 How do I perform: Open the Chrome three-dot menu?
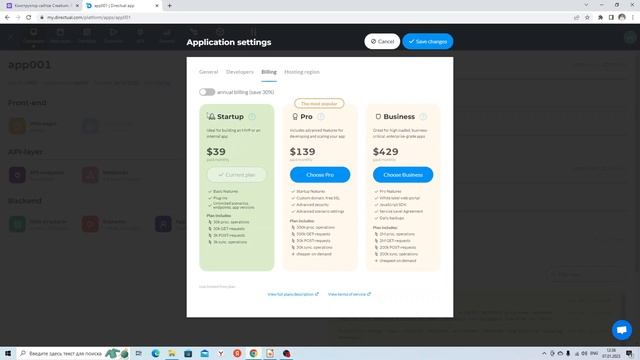pyautogui.click(x=633, y=17)
